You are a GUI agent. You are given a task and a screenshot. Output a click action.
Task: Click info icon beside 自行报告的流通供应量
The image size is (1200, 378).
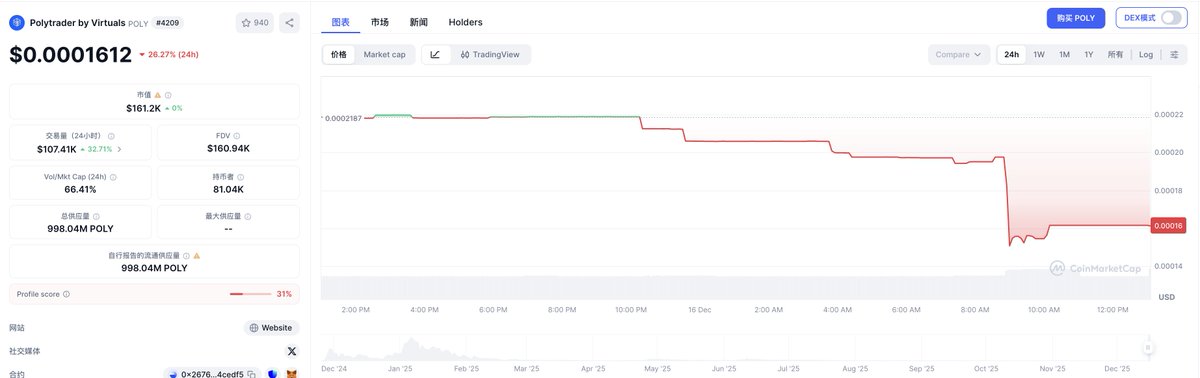(187, 256)
